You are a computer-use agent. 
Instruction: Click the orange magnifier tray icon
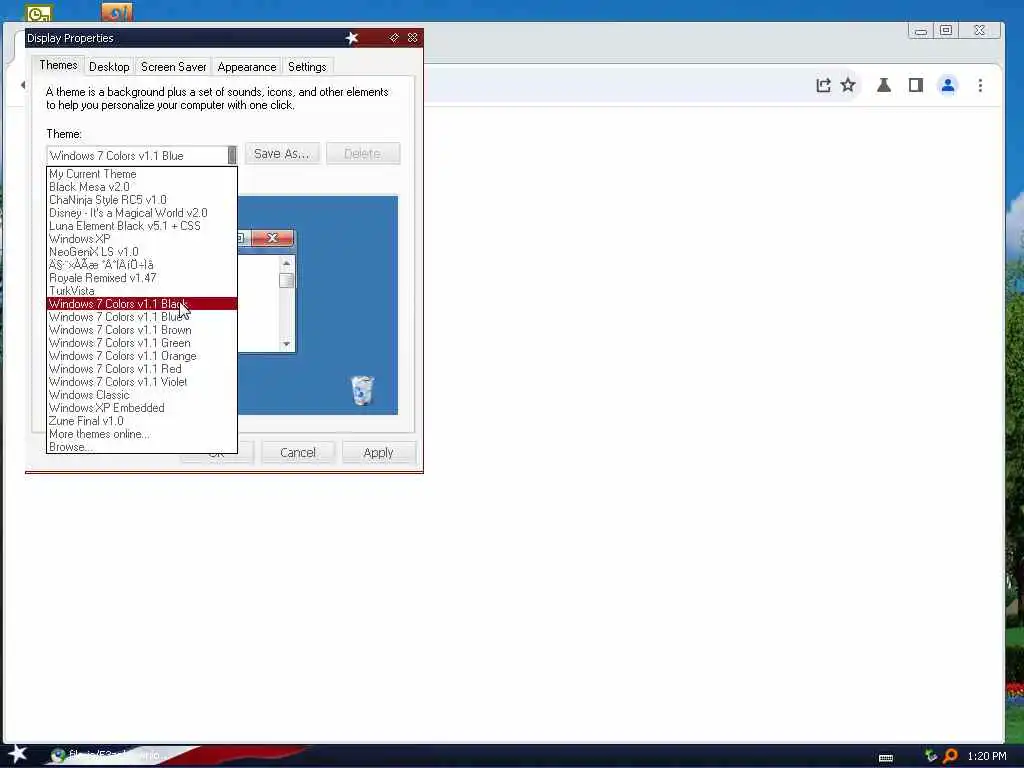click(x=950, y=756)
